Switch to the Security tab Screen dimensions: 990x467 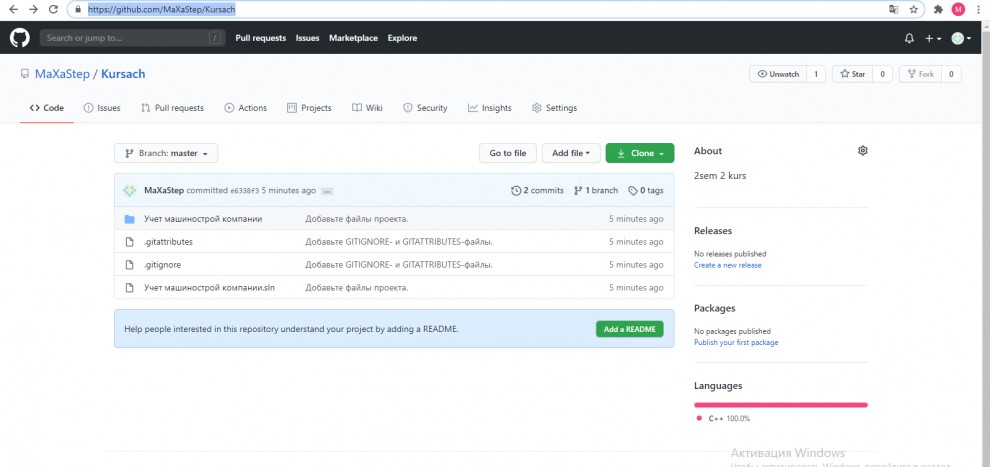tap(425, 108)
